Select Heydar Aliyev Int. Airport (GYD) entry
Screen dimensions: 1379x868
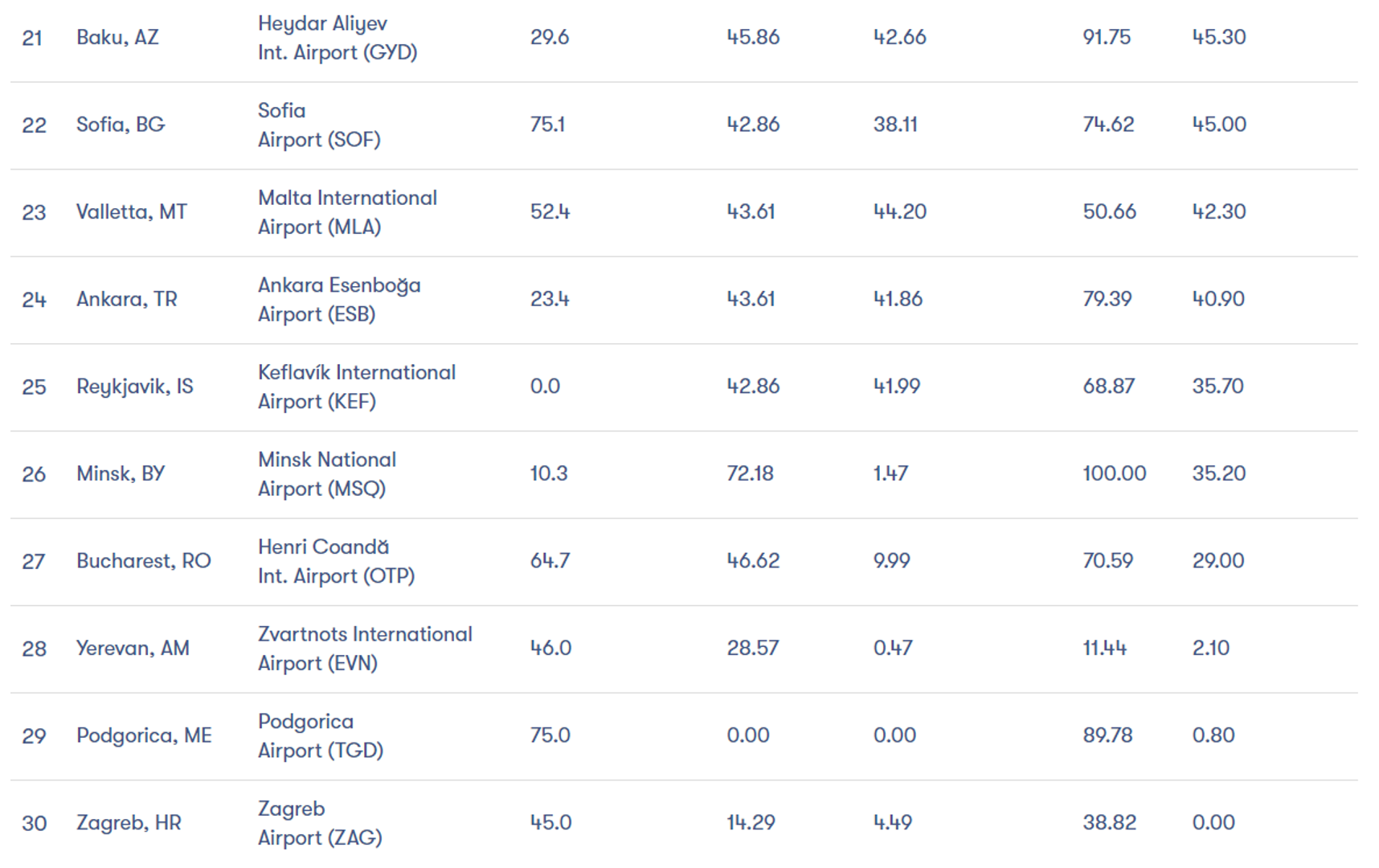(x=338, y=38)
